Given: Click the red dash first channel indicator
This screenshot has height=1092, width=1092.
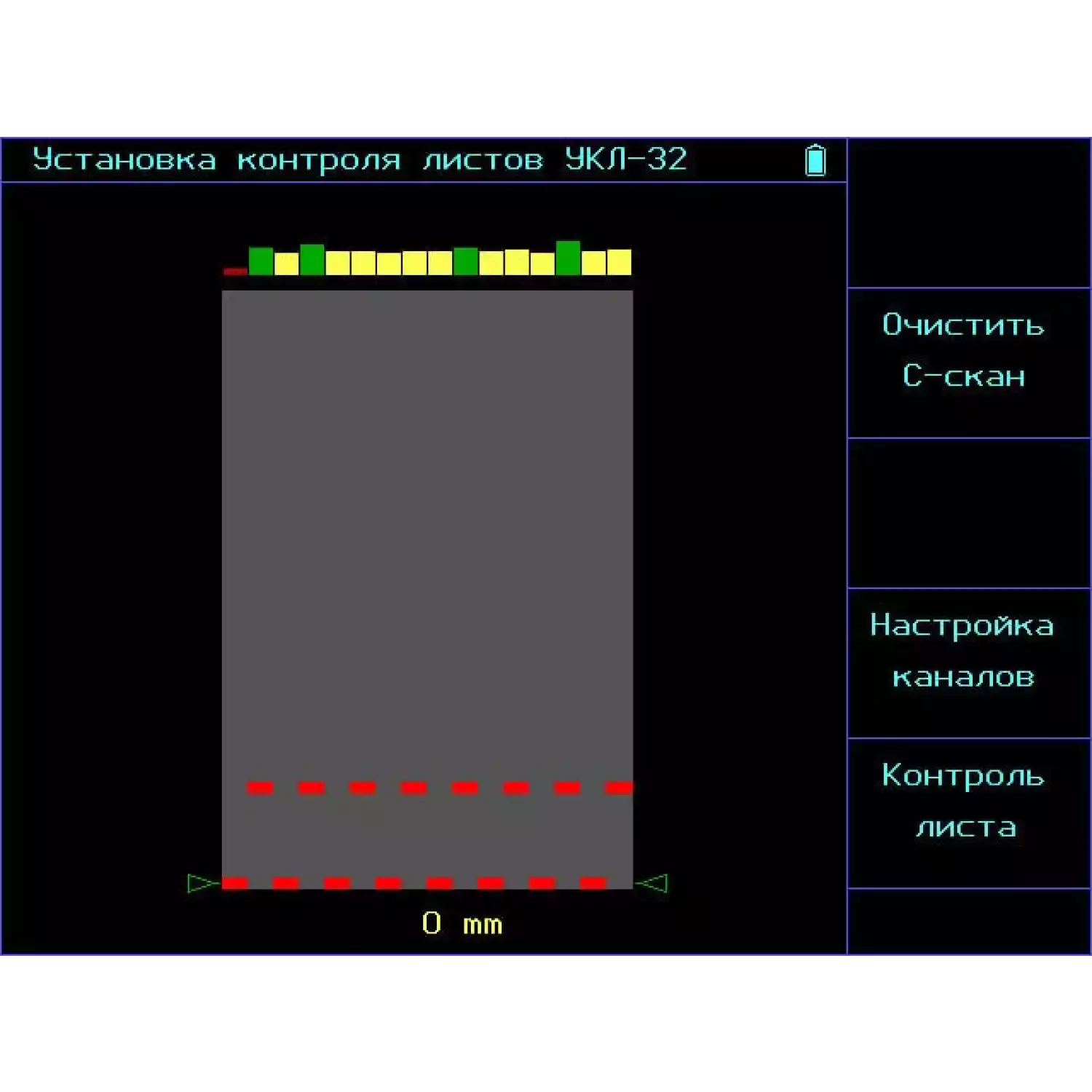Looking at the screenshot, I should [235, 271].
